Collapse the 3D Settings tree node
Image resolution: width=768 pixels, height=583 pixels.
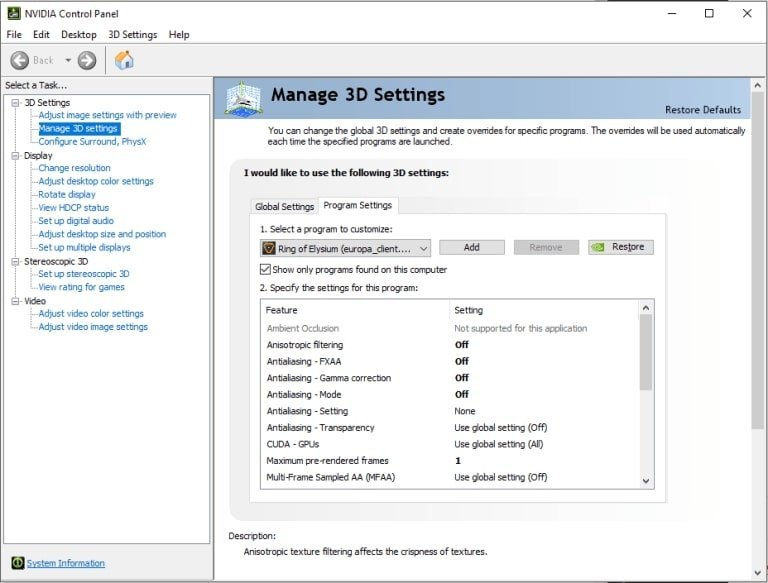coord(16,103)
